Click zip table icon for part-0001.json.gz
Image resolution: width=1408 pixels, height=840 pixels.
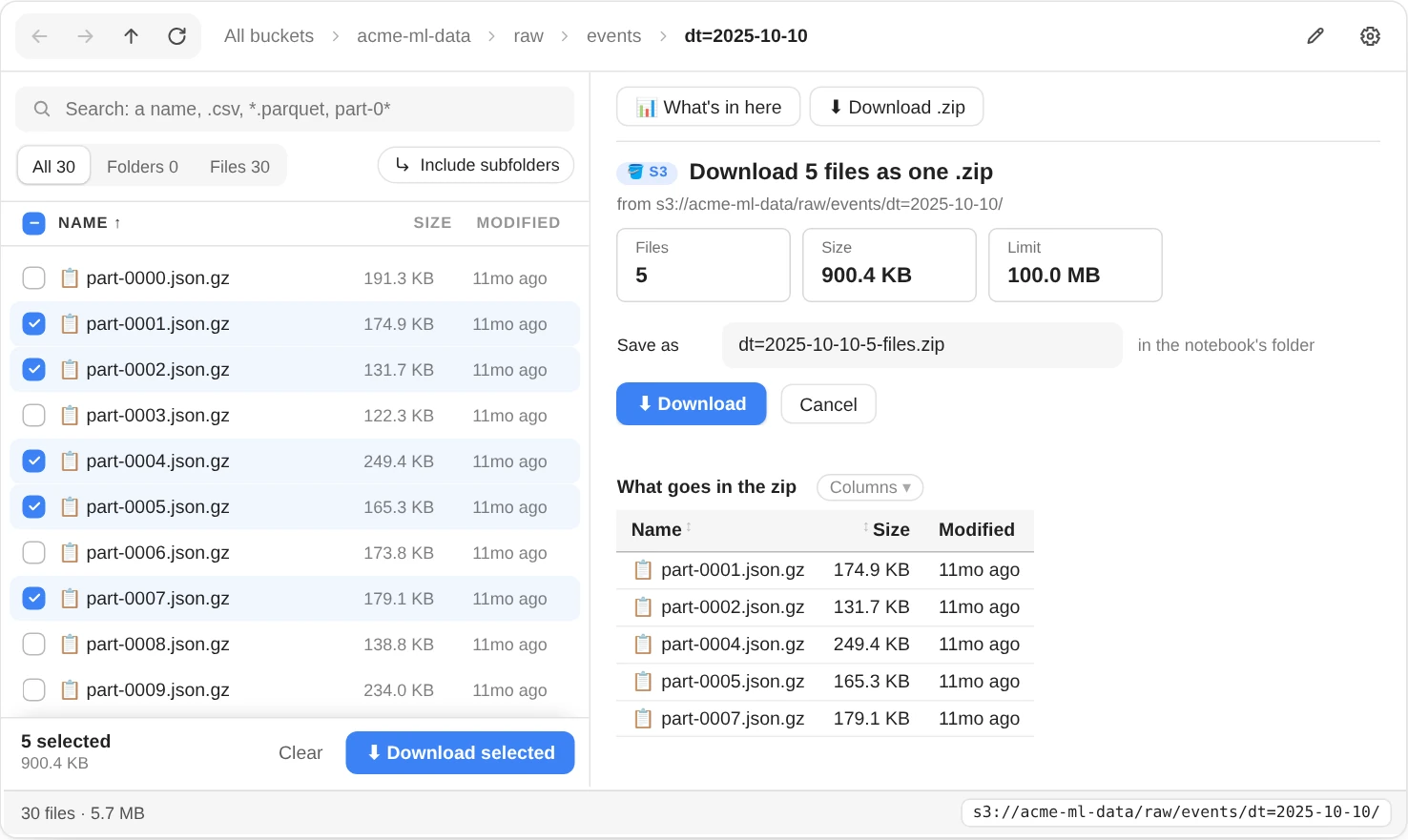pyautogui.click(x=644, y=570)
